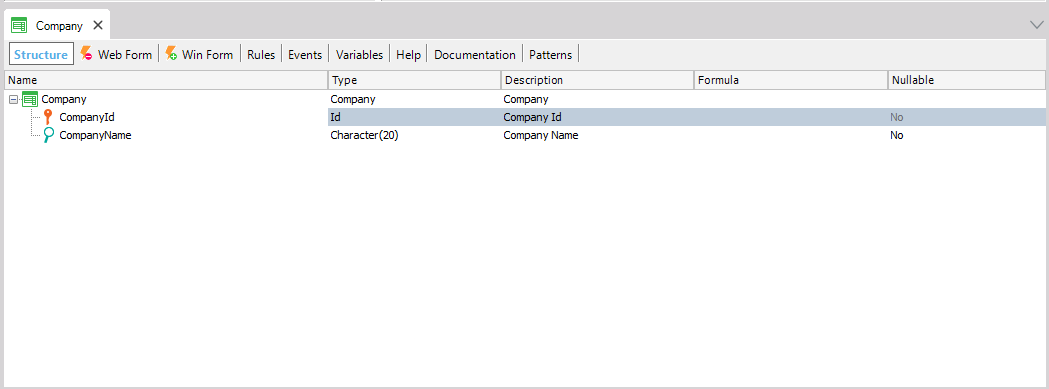The width and height of the screenshot is (1049, 389).
Task: Click the Description column header
Action: (x=597, y=80)
